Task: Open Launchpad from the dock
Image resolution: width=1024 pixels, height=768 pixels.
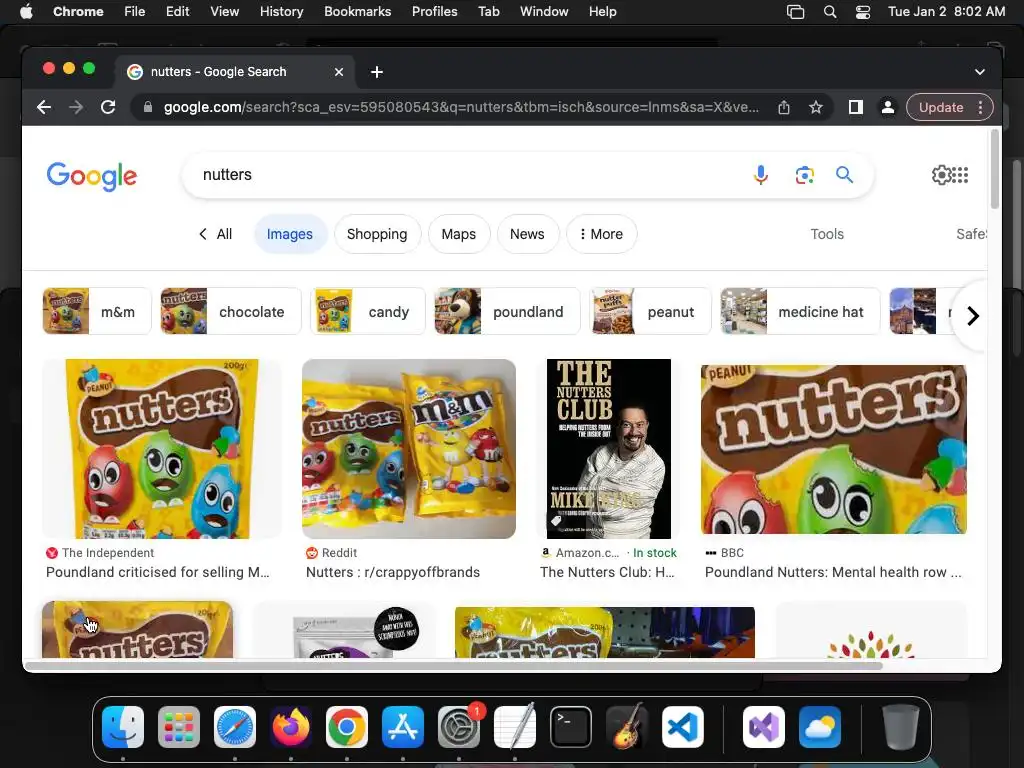Action: [178, 727]
